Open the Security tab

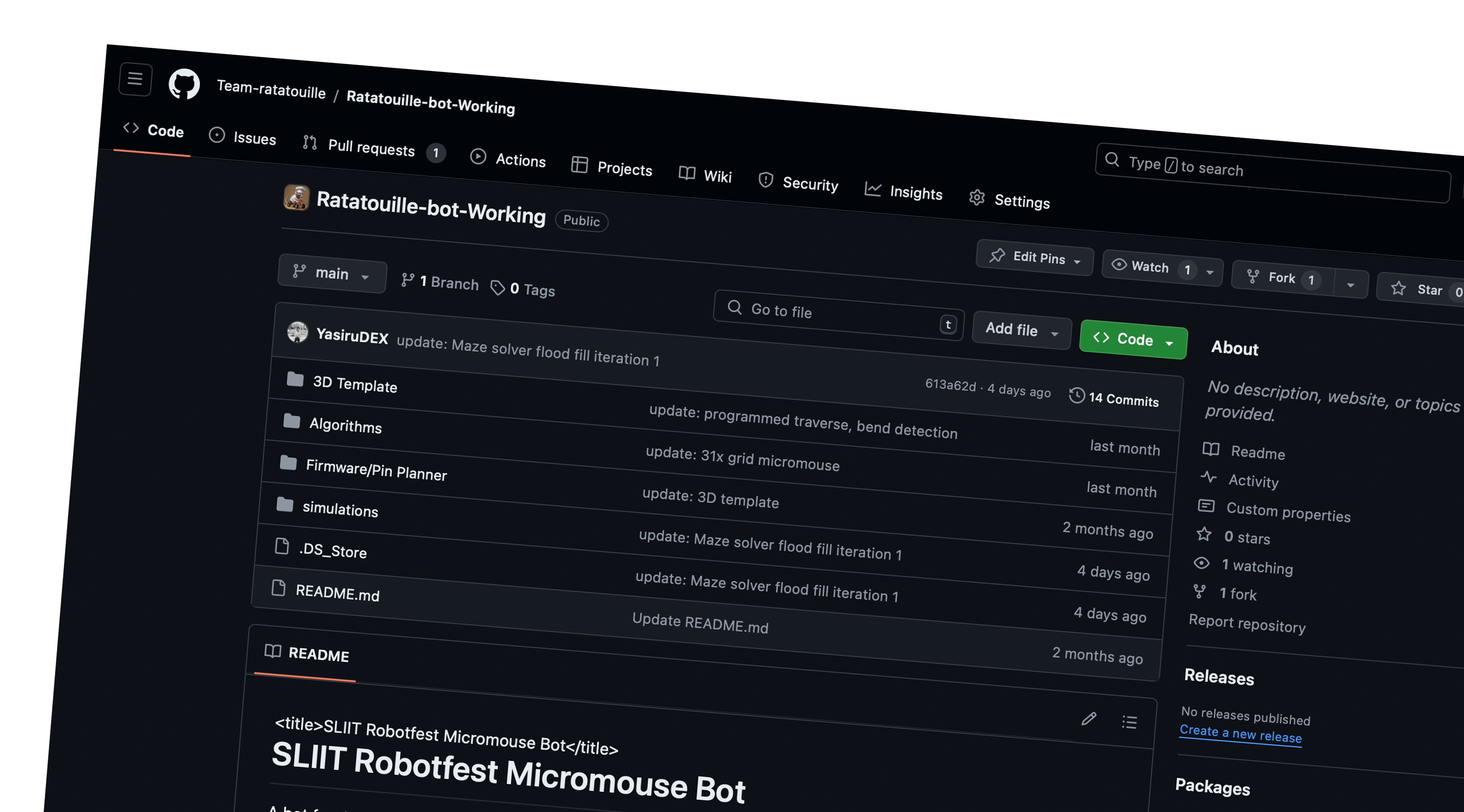coord(798,182)
